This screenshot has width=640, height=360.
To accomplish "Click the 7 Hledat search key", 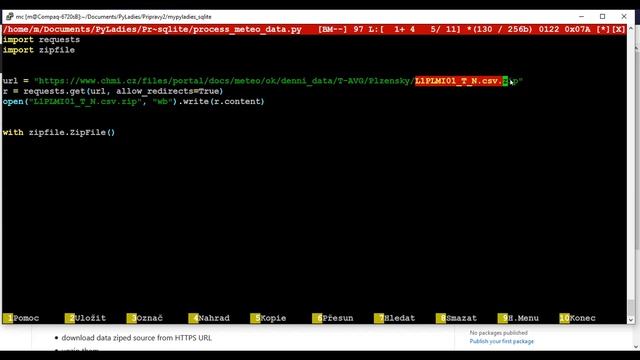I will 395,318.
